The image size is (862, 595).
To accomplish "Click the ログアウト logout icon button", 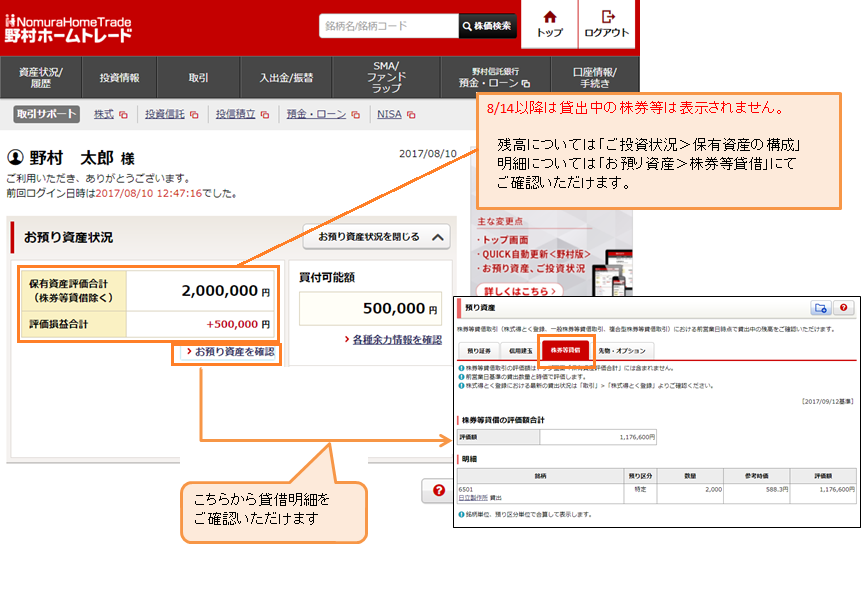I will 606,24.
